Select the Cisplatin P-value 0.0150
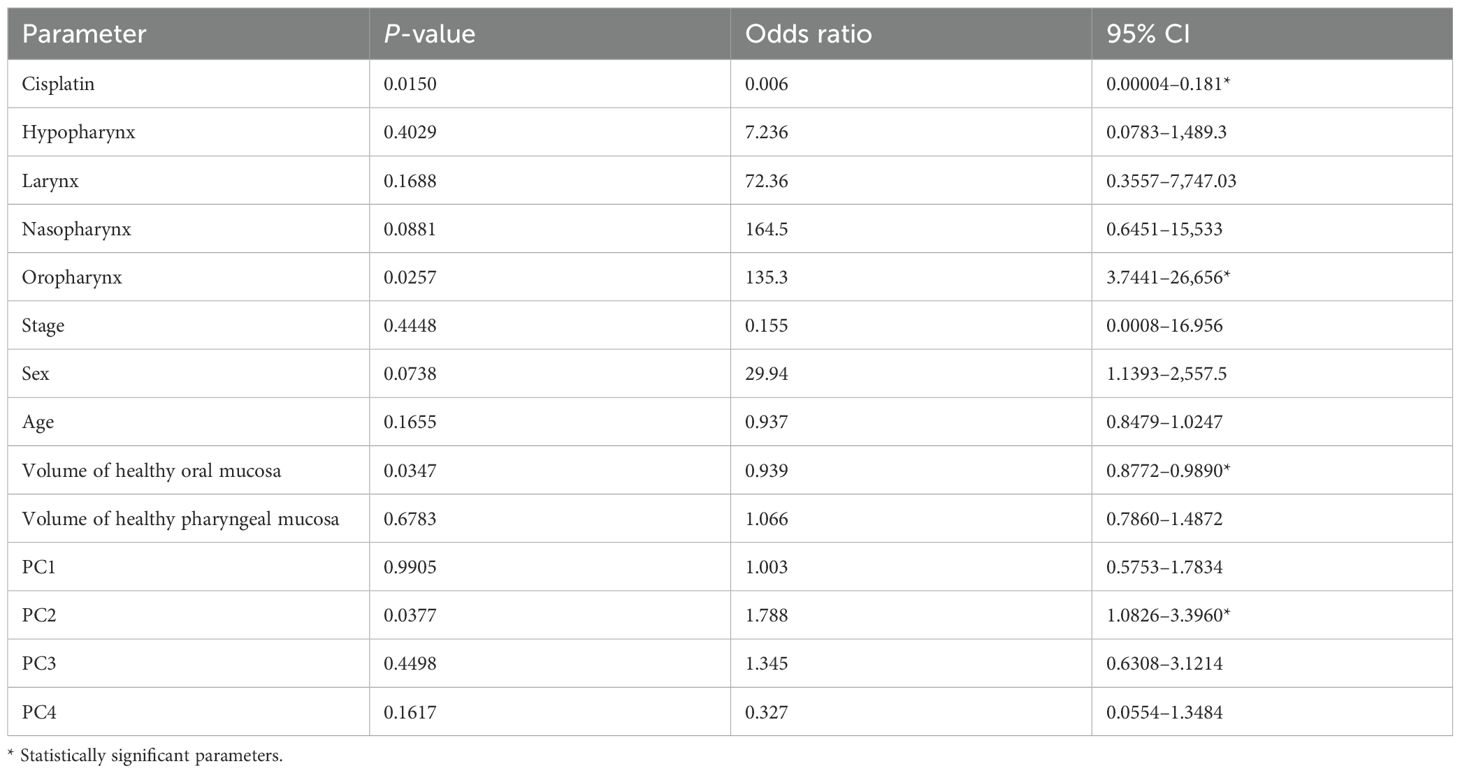Screen dimensions: 1460x773 (411, 84)
